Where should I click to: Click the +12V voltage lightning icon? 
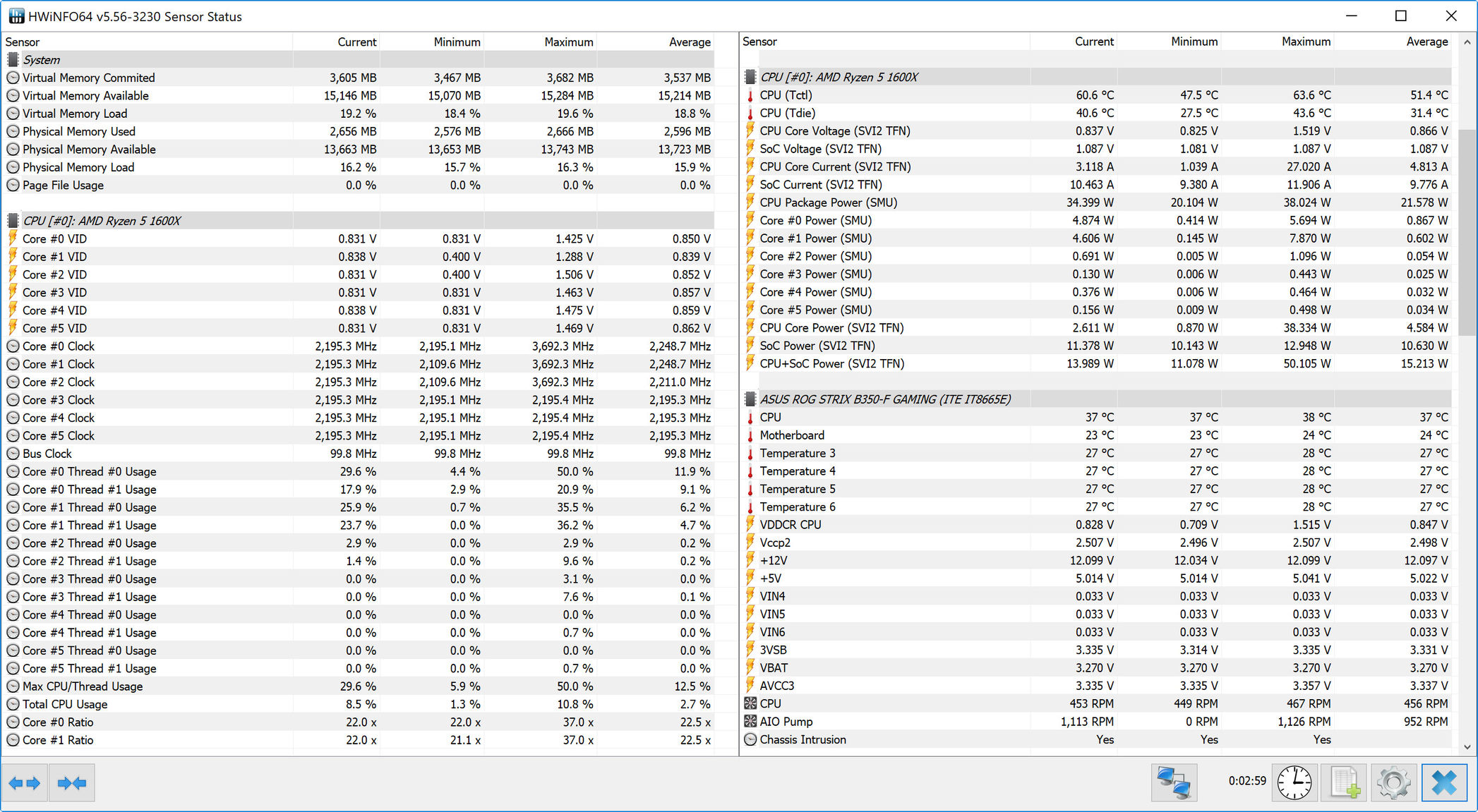[750, 560]
